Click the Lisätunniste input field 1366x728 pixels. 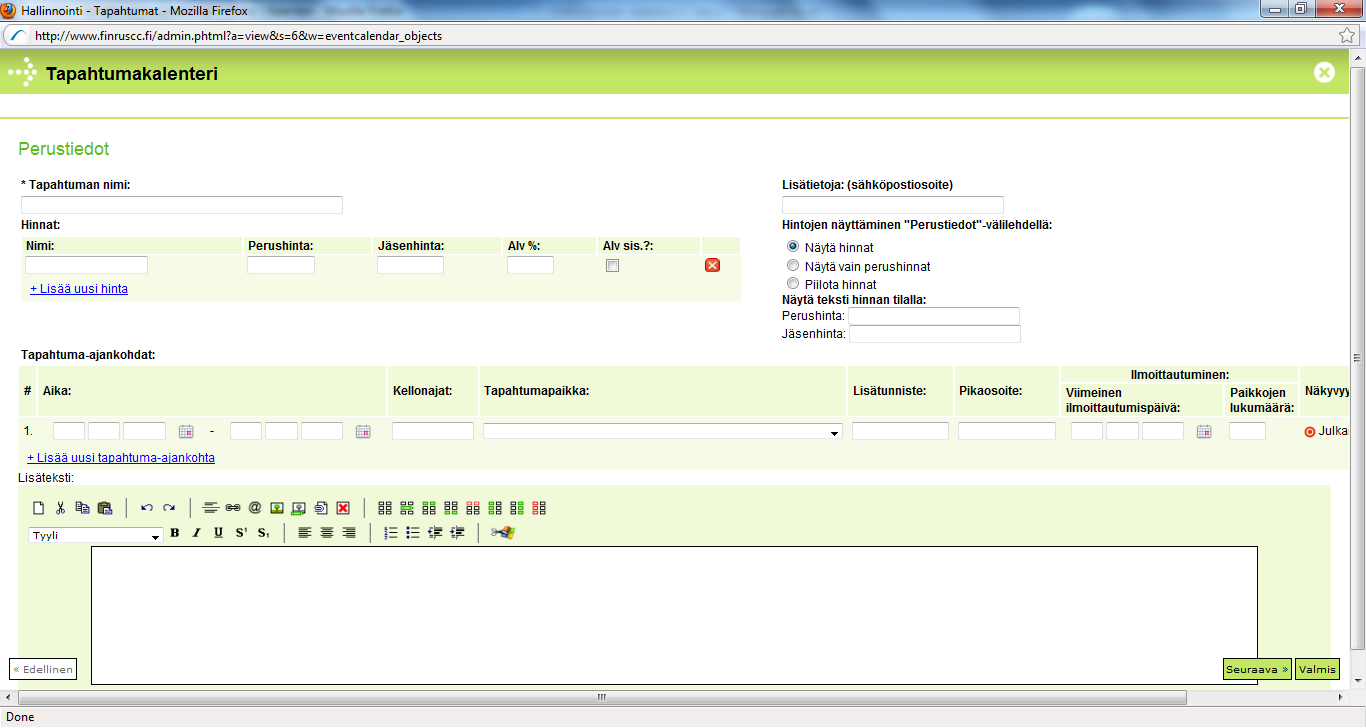pyautogui.click(x=900, y=431)
